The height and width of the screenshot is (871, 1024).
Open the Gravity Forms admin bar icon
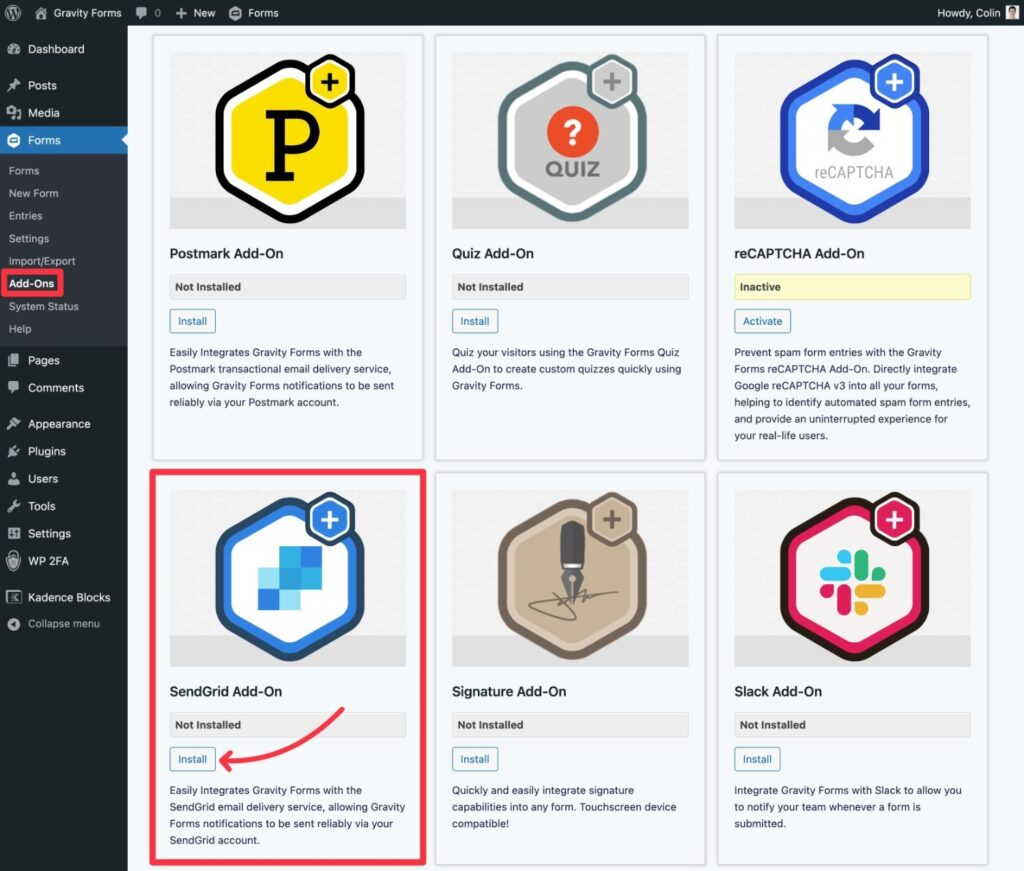coord(40,13)
